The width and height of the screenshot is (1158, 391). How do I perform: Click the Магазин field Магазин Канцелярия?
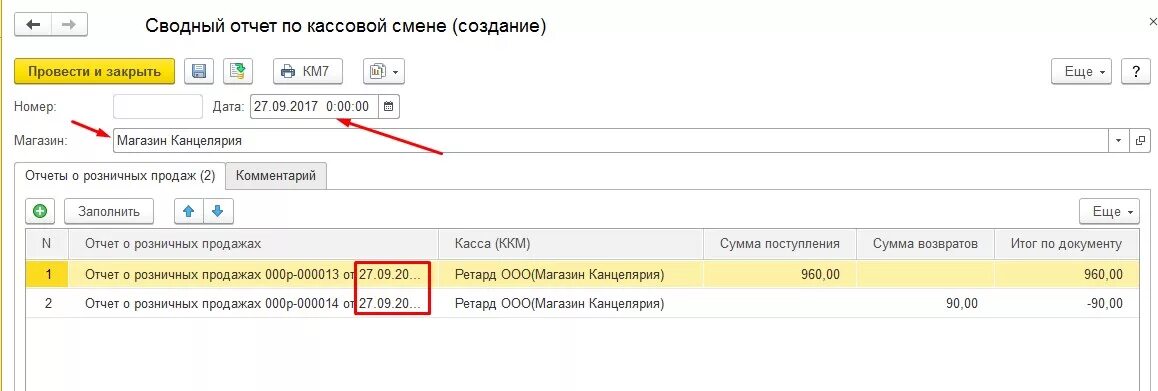pos(611,140)
